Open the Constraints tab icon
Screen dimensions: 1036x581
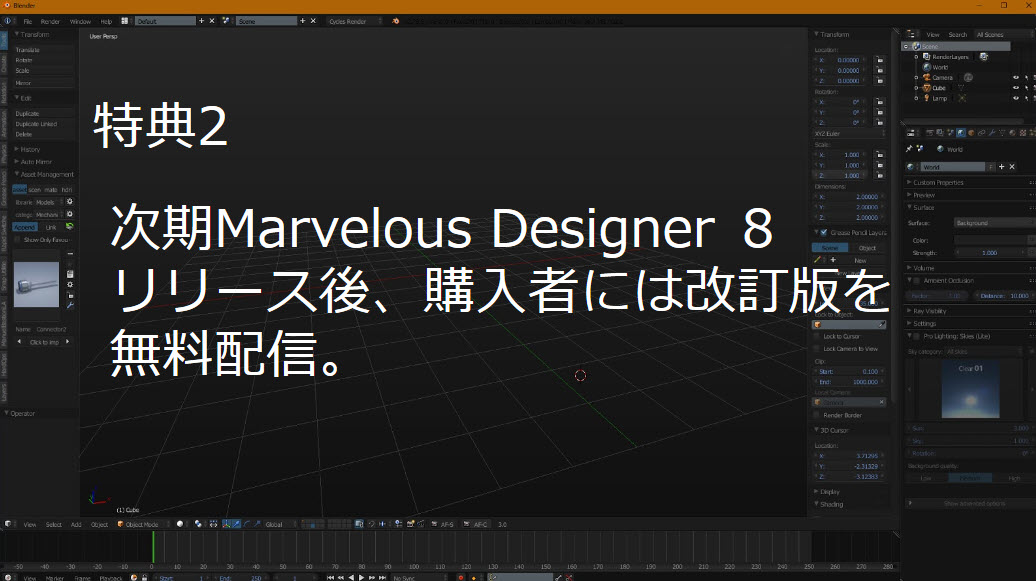[981, 133]
